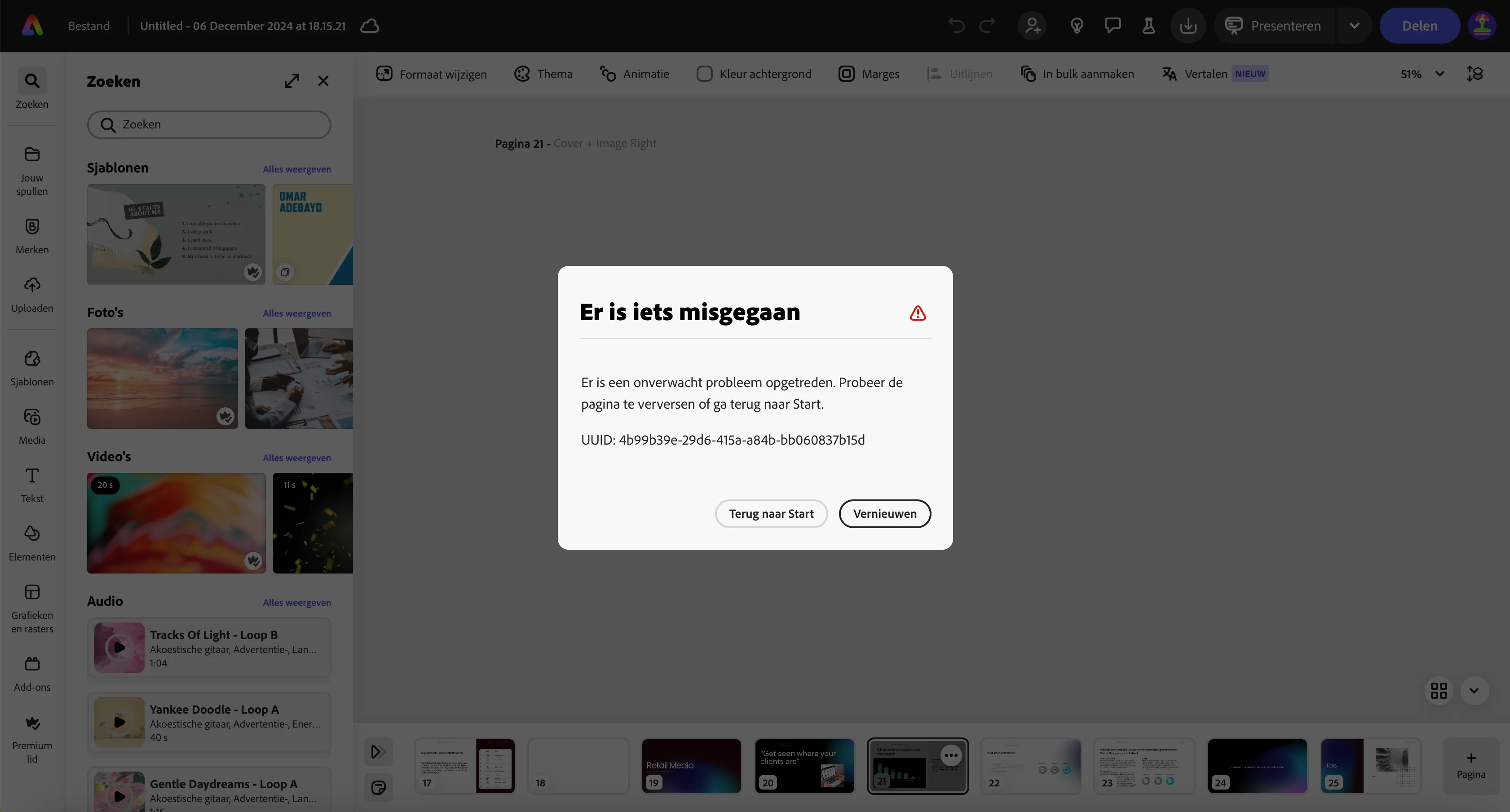Play Tracks Of Light - Loop B

pyautogui.click(x=119, y=648)
